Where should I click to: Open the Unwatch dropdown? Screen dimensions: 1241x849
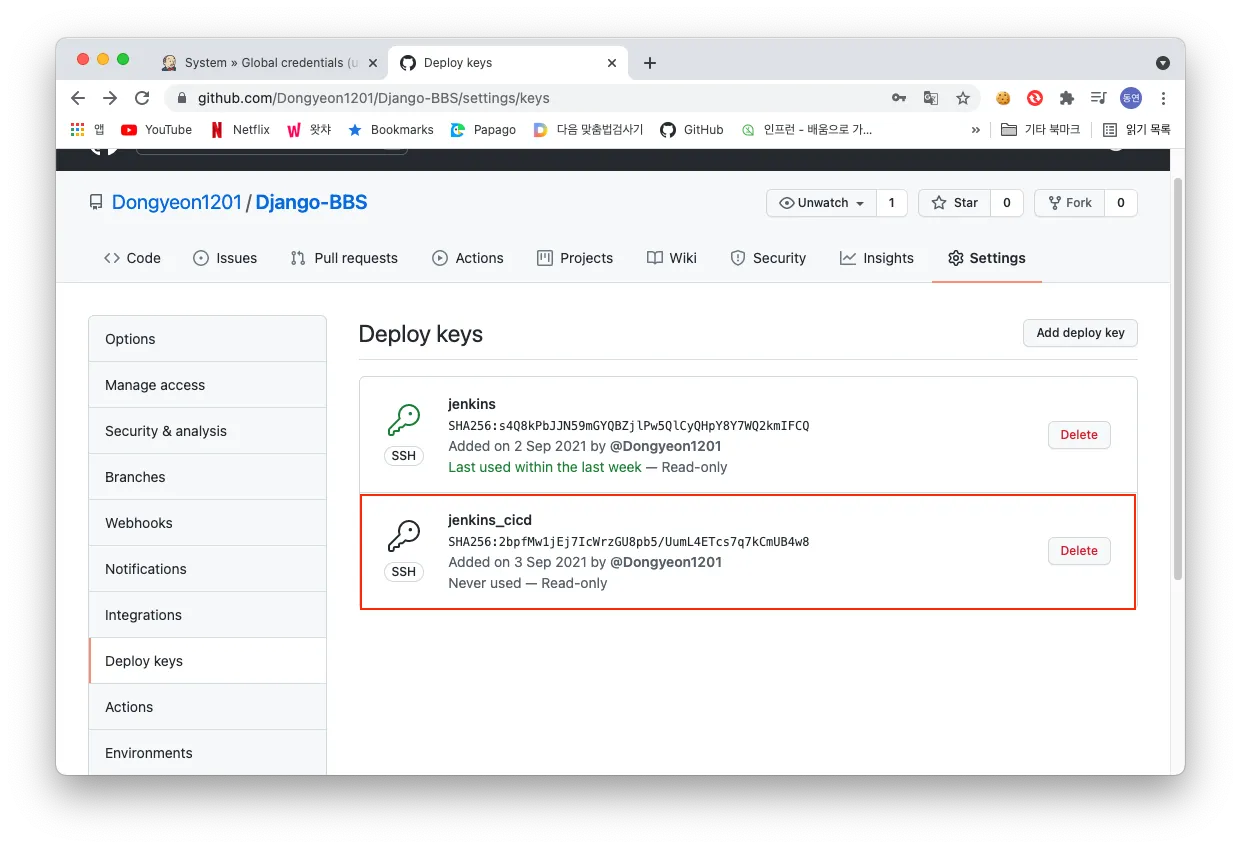821,203
